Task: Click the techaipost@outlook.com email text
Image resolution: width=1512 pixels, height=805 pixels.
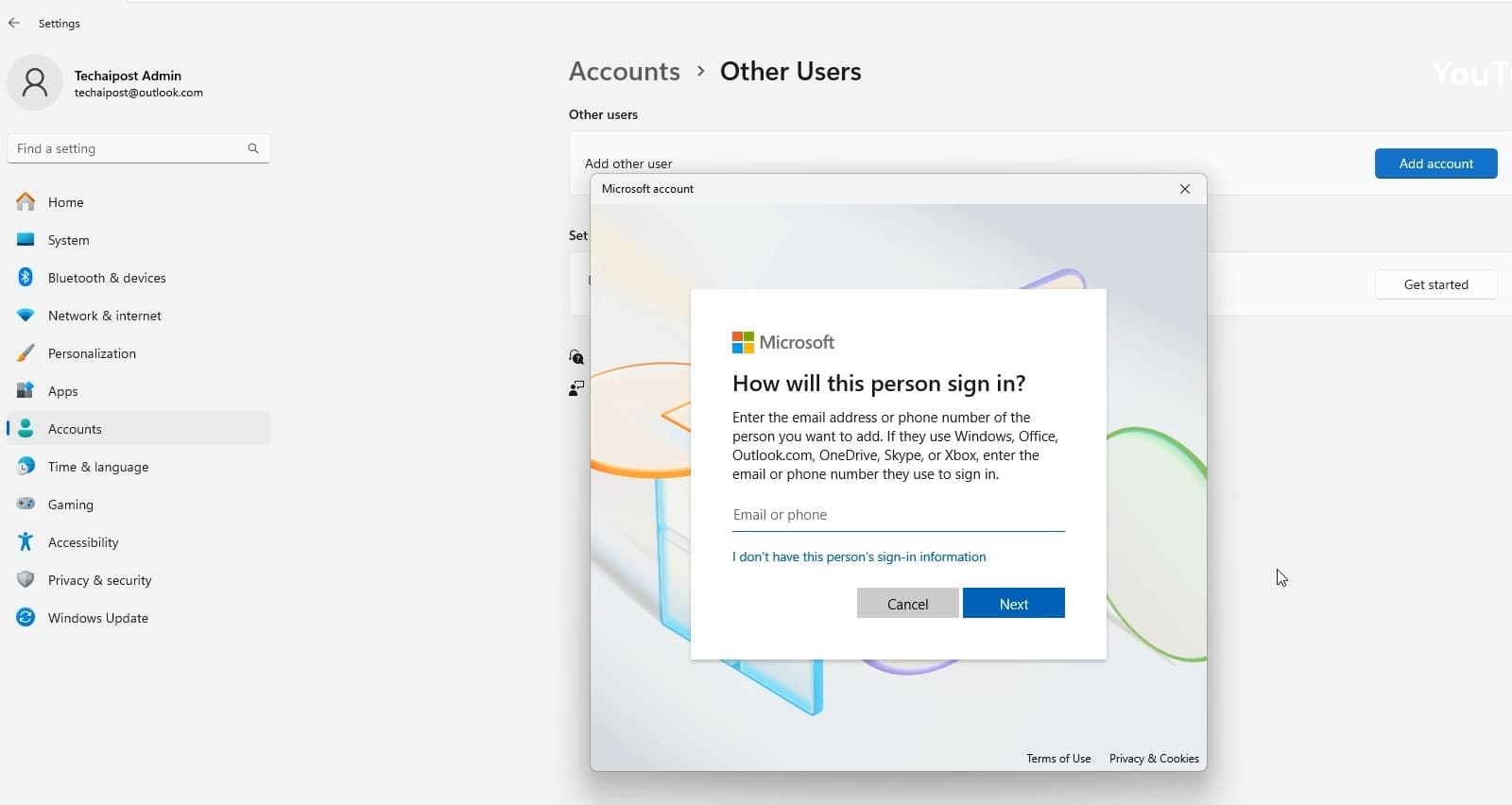Action: (x=139, y=93)
